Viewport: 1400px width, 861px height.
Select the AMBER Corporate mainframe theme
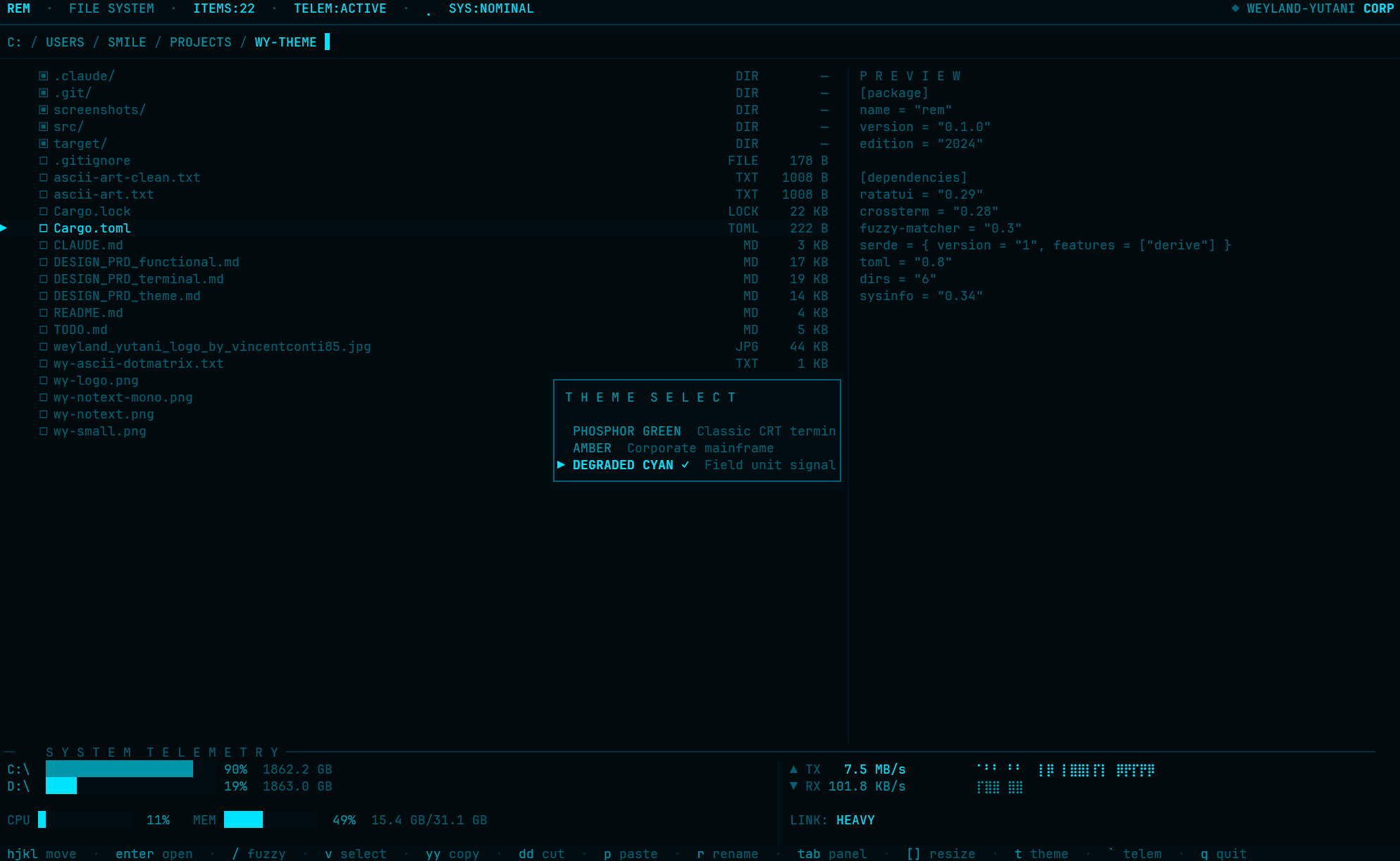pos(592,448)
